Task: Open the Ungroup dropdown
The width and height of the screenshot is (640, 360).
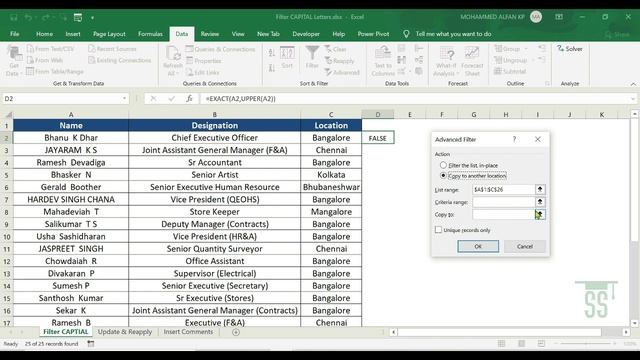Action: tap(514, 60)
